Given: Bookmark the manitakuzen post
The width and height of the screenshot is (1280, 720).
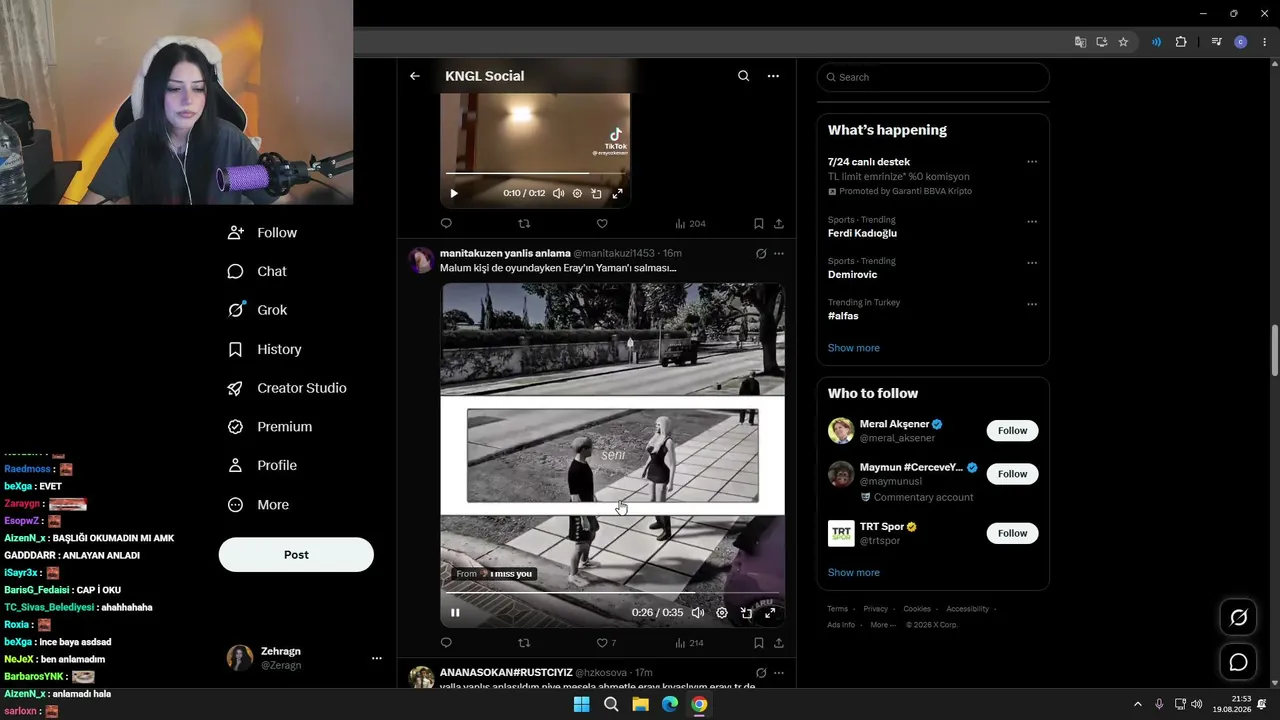Looking at the screenshot, I should pos(759,643).
